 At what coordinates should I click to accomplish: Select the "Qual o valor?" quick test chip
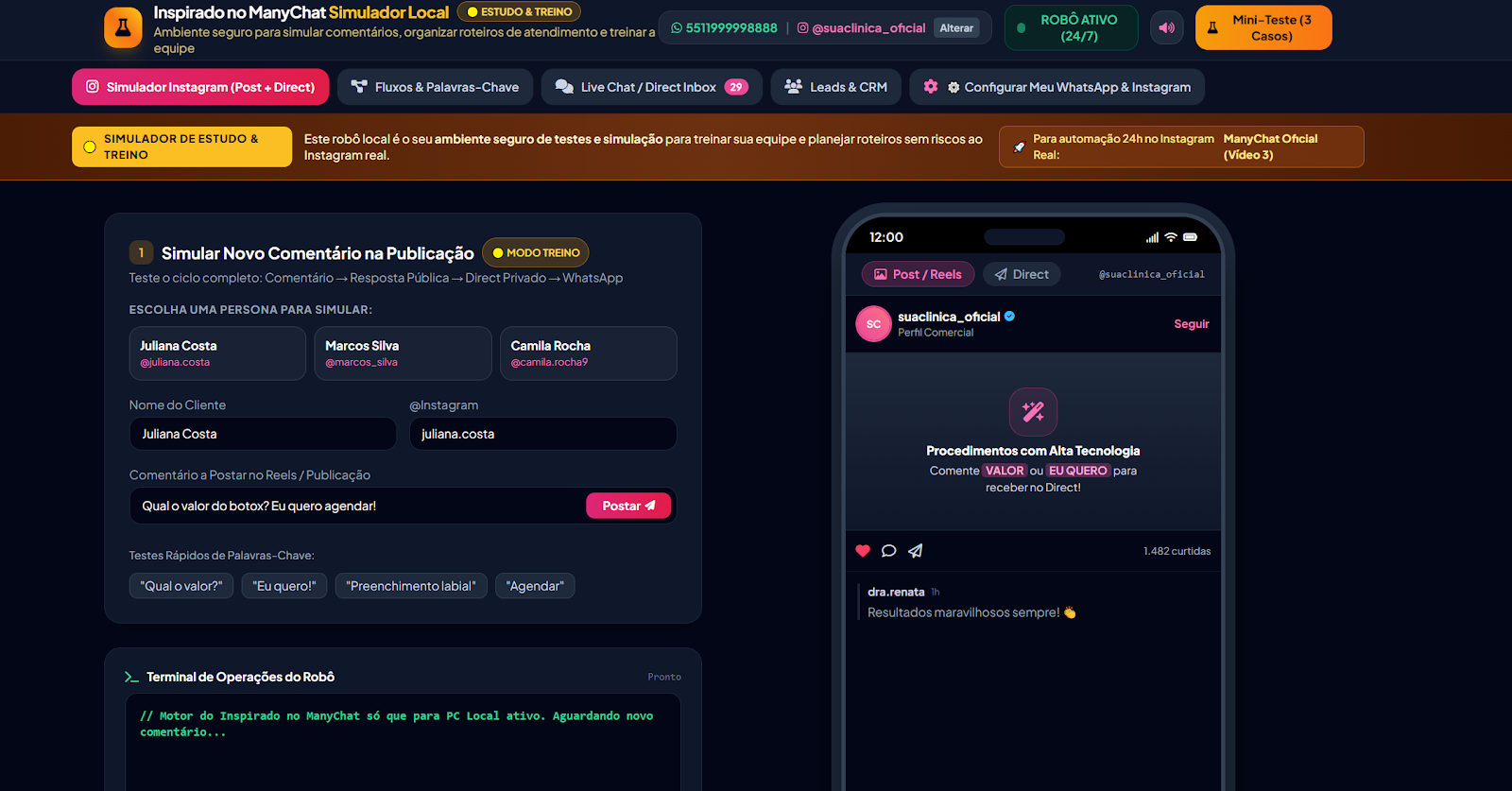tap(181, 586)
